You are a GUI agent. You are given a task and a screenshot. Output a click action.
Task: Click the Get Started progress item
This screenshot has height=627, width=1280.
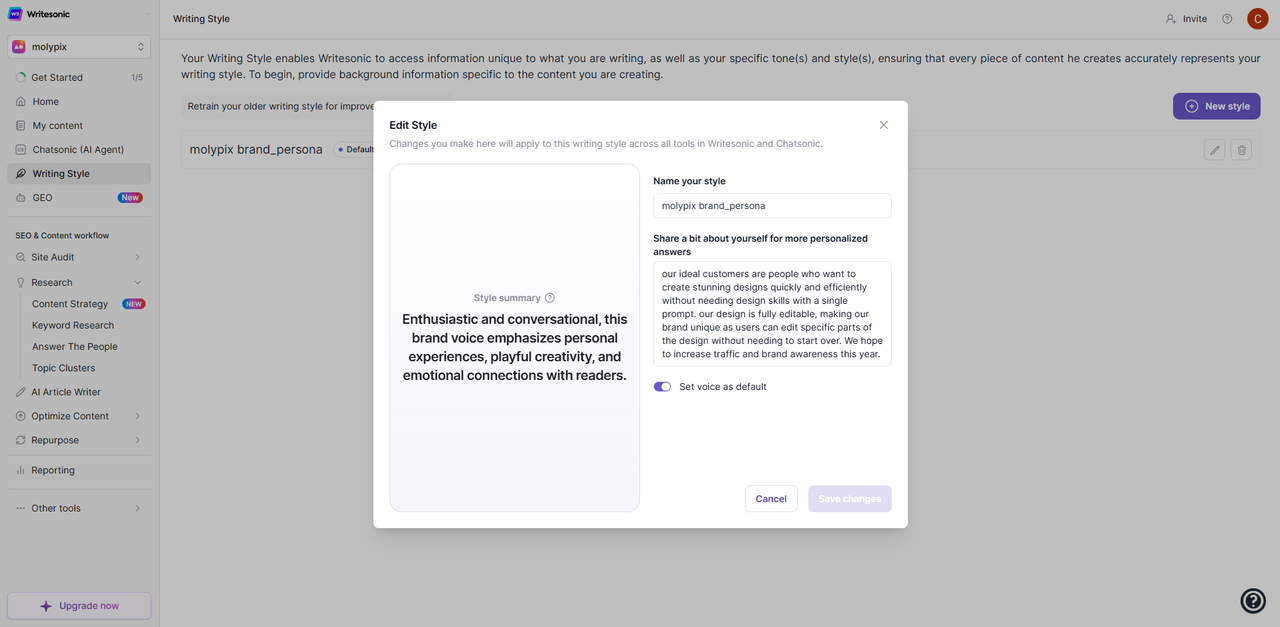pyautogui.click(x=79, y=77)
